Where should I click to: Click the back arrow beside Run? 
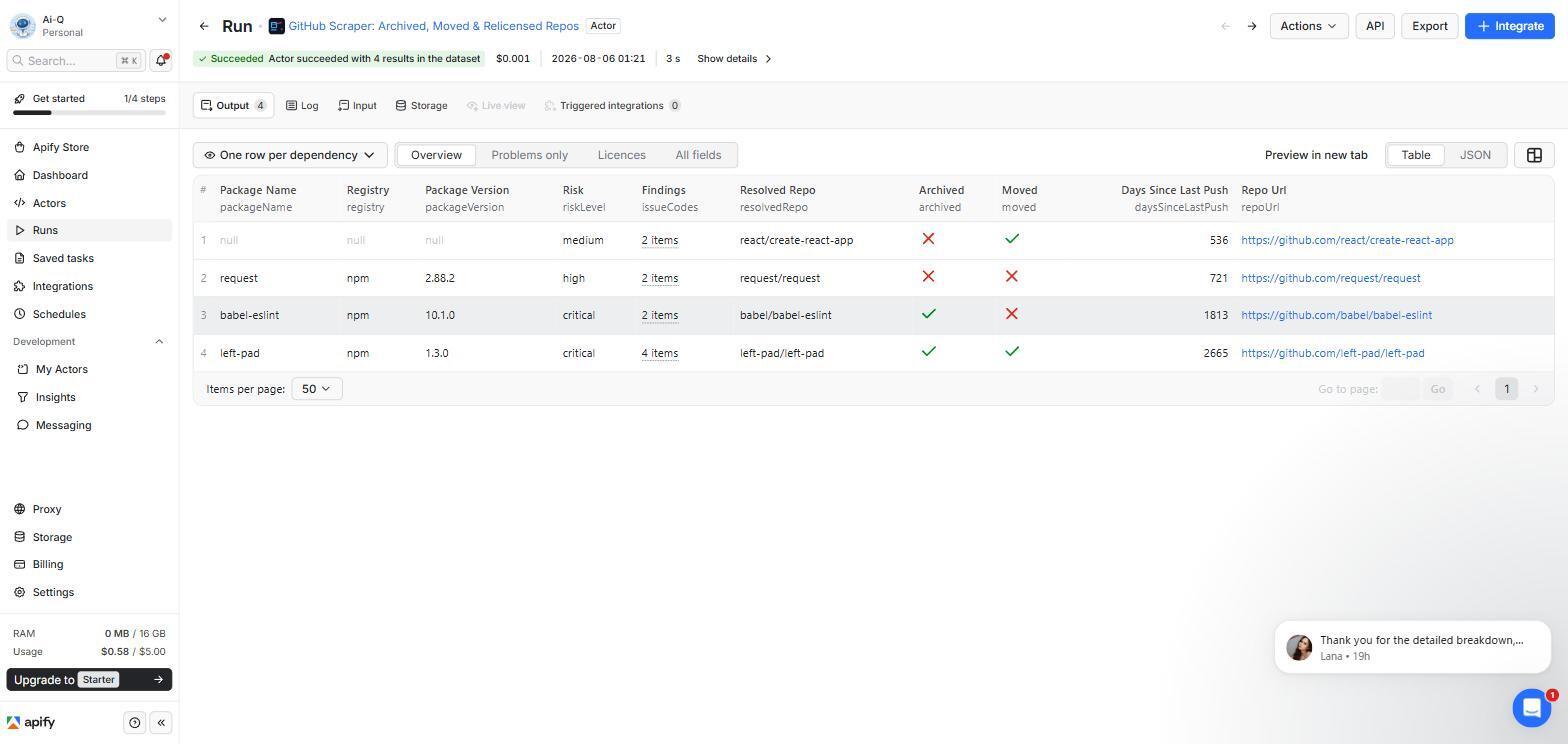pos(204,26)
